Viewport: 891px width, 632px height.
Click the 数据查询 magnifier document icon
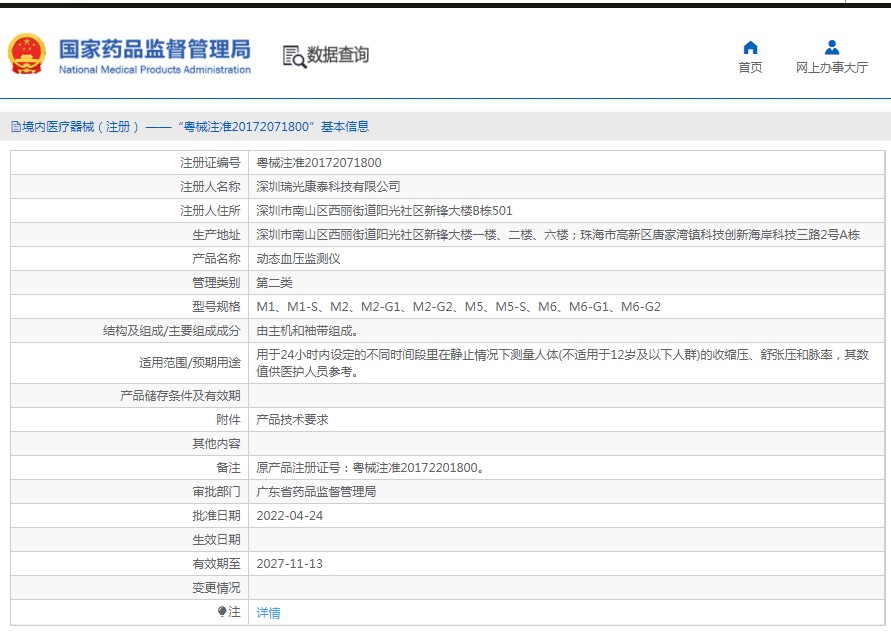tap(293, 56)
